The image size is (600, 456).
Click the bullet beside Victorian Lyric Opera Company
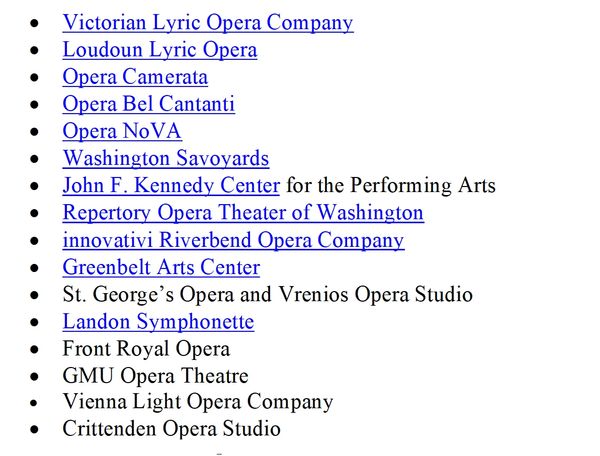click(34, 23)
